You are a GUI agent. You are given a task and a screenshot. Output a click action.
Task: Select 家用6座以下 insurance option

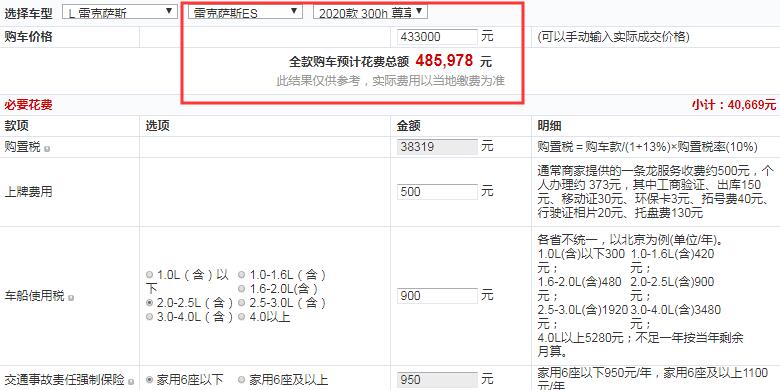150,380
